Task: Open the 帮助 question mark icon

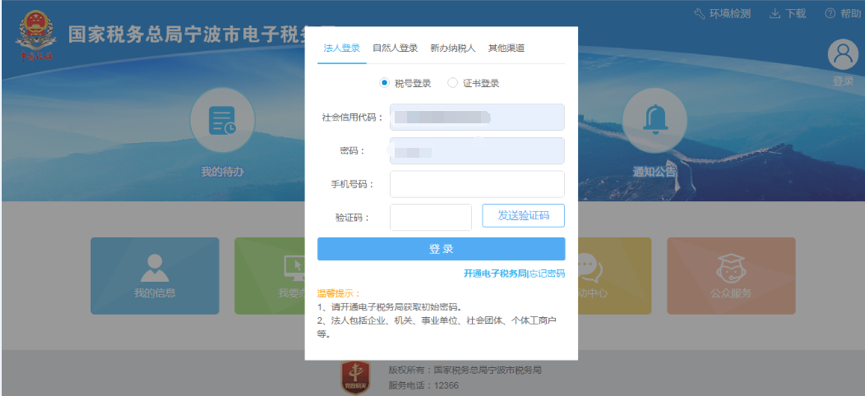Action: click(x=830, y=14)
